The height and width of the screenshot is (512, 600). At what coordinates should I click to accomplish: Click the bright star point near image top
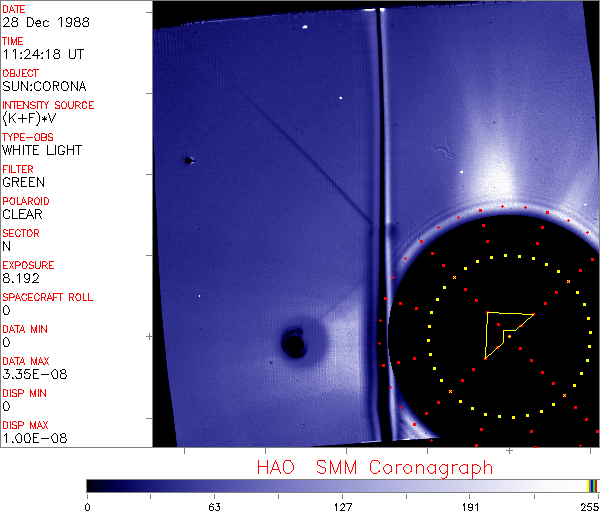point(305,27)
